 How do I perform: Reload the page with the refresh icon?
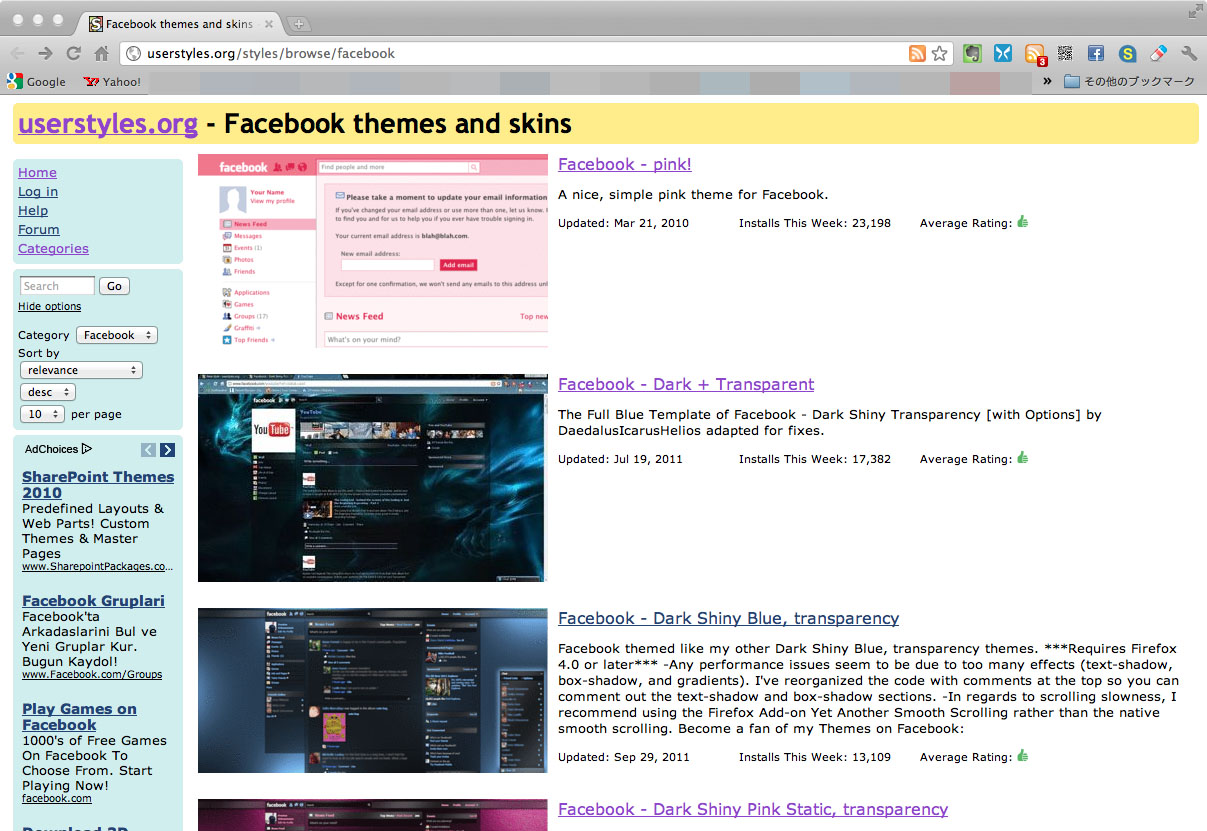73,54
